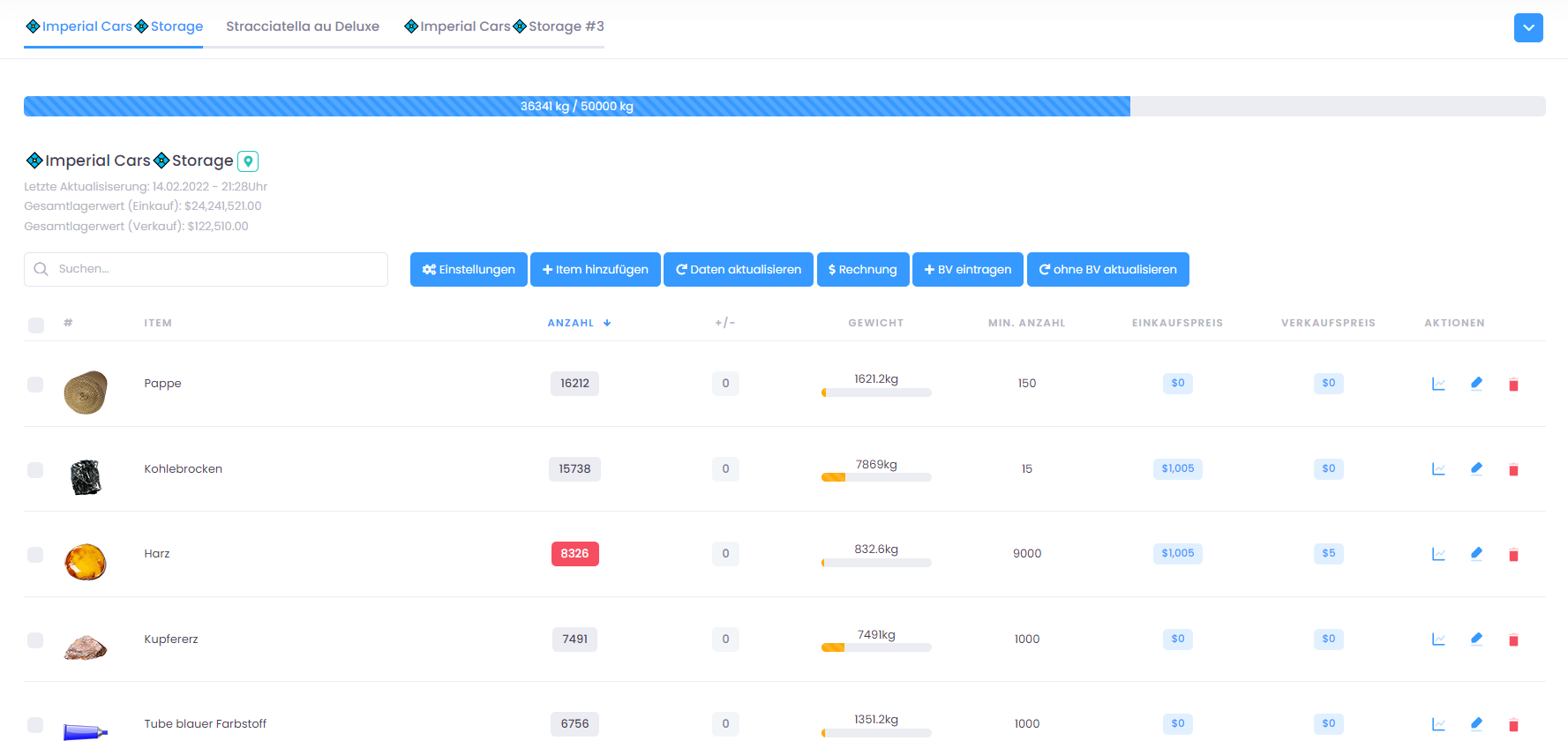Image resolution: width=1568 pixels, height=748 pixels.
Task: View chart icon for Harz row
Action: (x=1438, y=554)
